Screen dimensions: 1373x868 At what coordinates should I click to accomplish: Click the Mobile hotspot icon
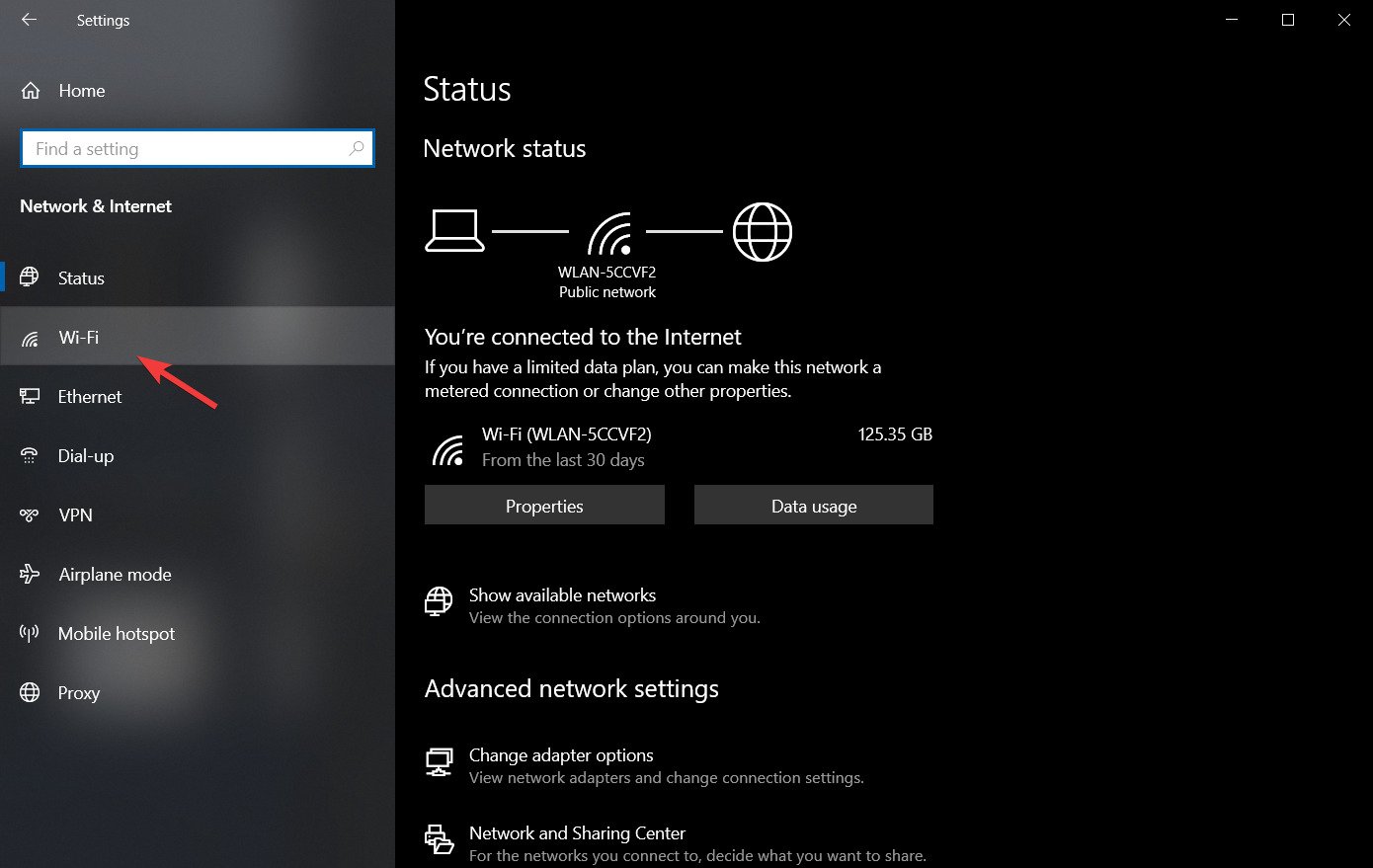pyautogui.click(x=30, y=633)
